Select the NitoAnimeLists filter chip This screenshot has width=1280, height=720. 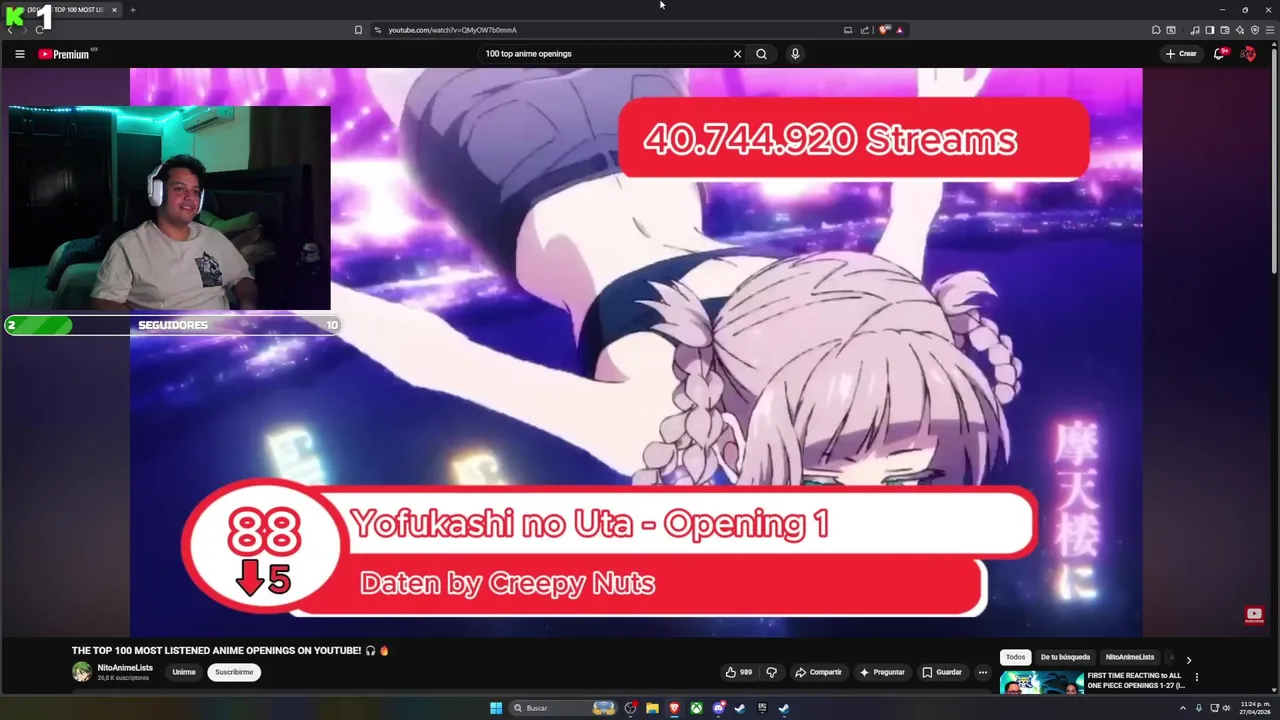1130,657
